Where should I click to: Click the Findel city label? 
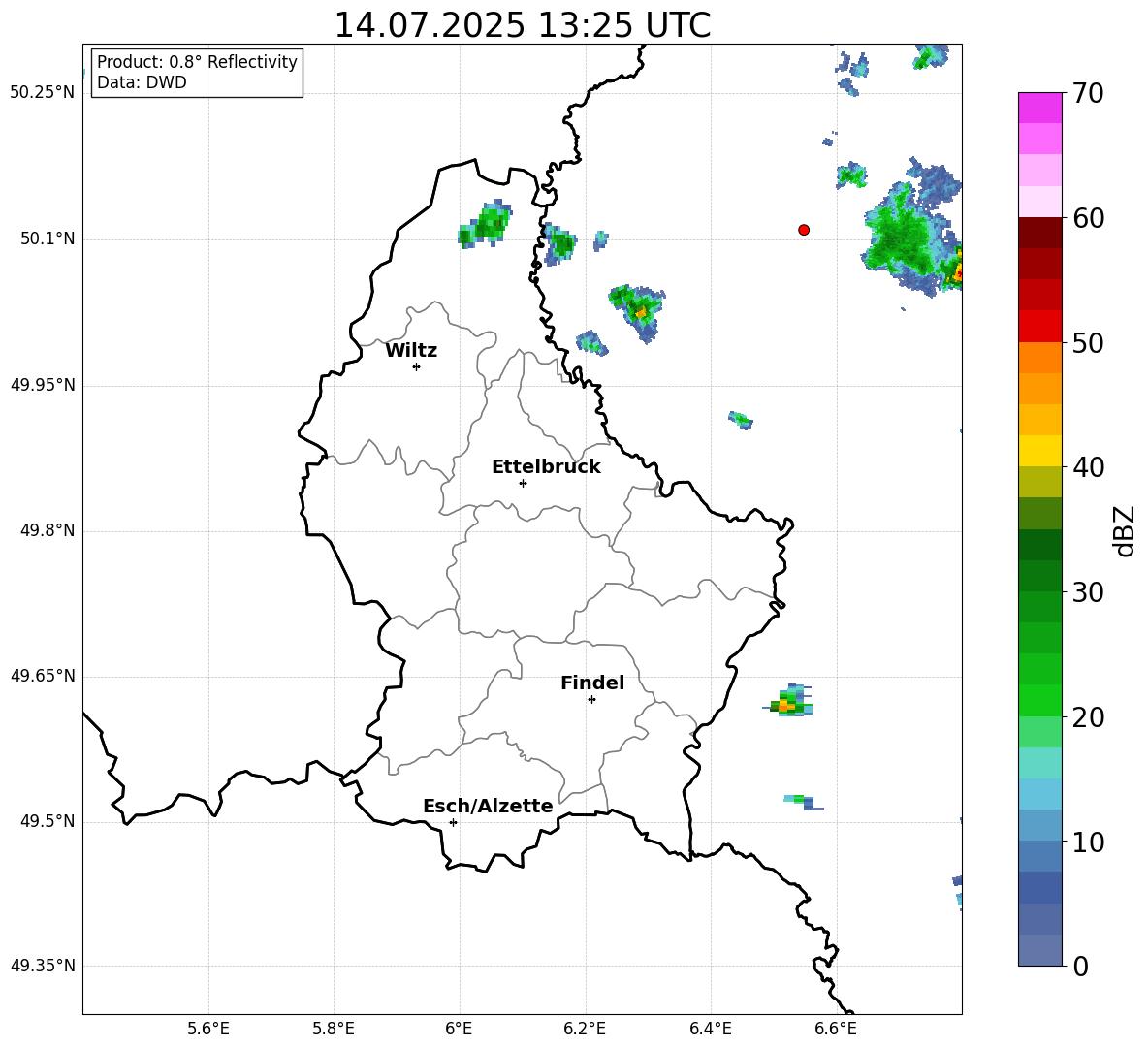pos(592,683)
